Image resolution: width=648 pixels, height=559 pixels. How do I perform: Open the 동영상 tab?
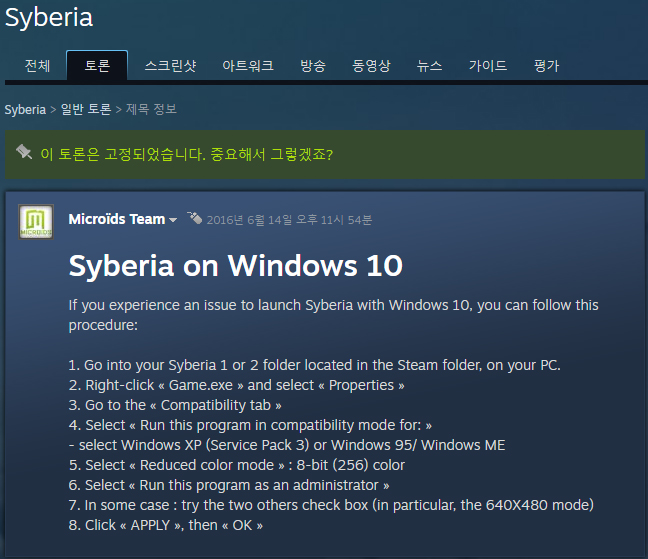(x=371, y=66)
